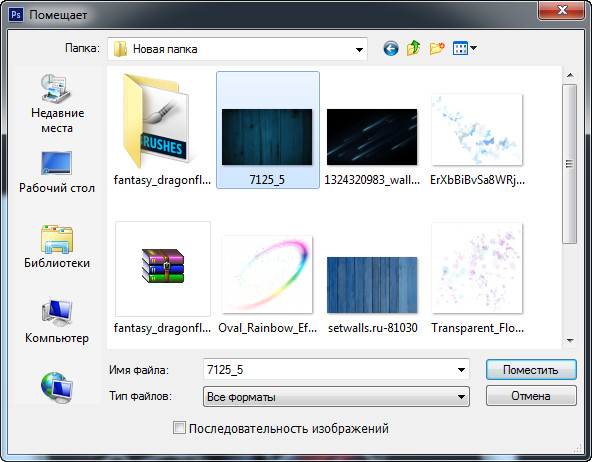Create a new folder
Viewport: 592px width, 462px height.
tap(437, 48)
